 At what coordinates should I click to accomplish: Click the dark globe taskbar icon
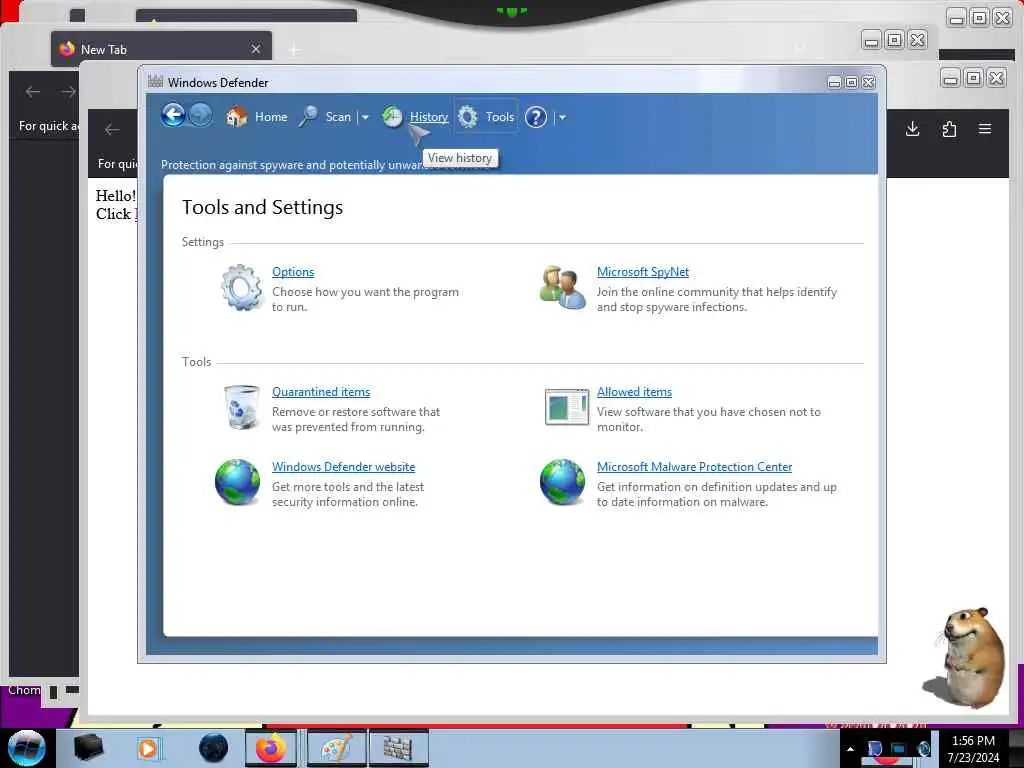tap(213, 748)
